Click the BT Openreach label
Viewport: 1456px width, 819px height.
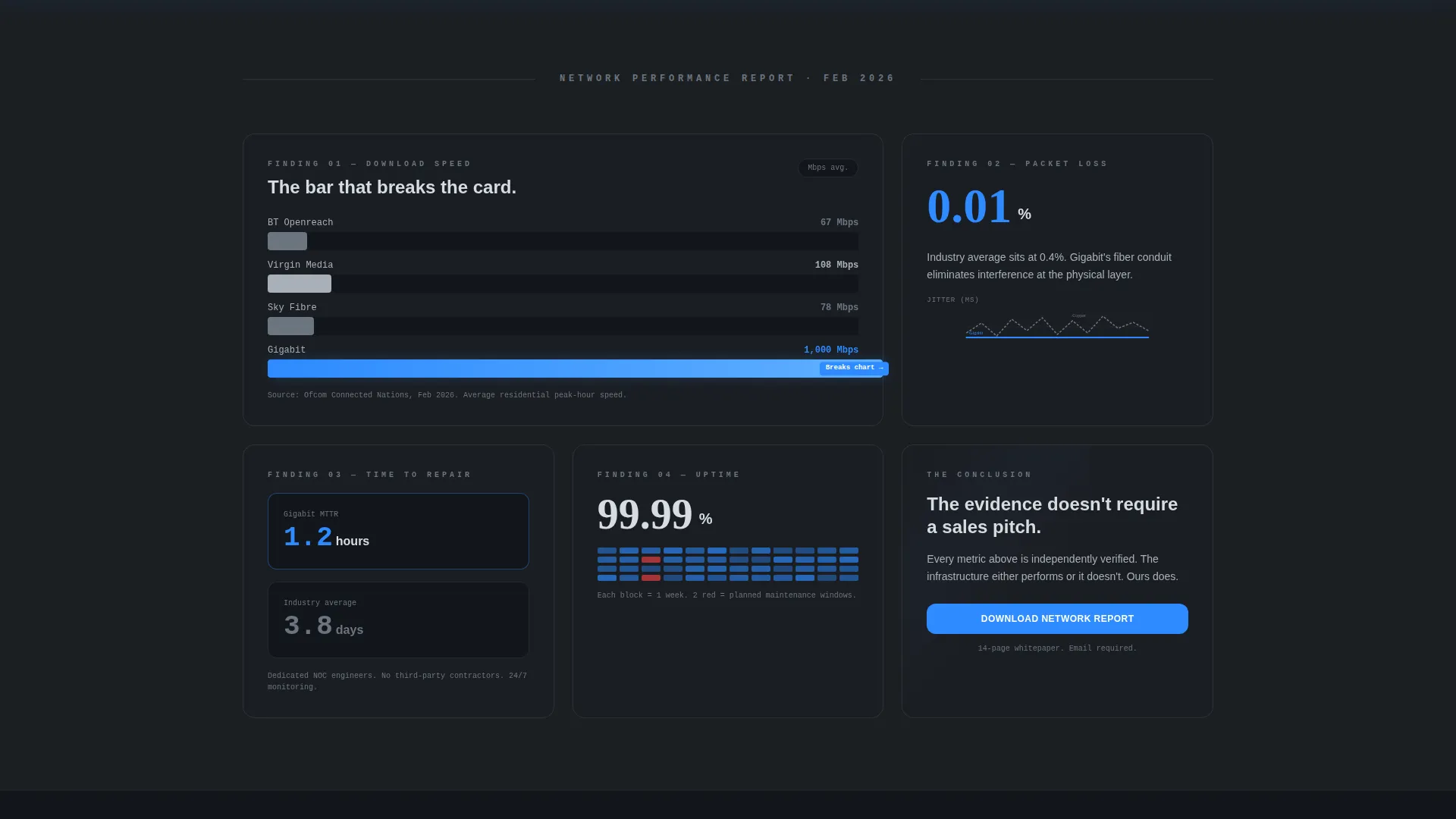(x=300, y=223)
